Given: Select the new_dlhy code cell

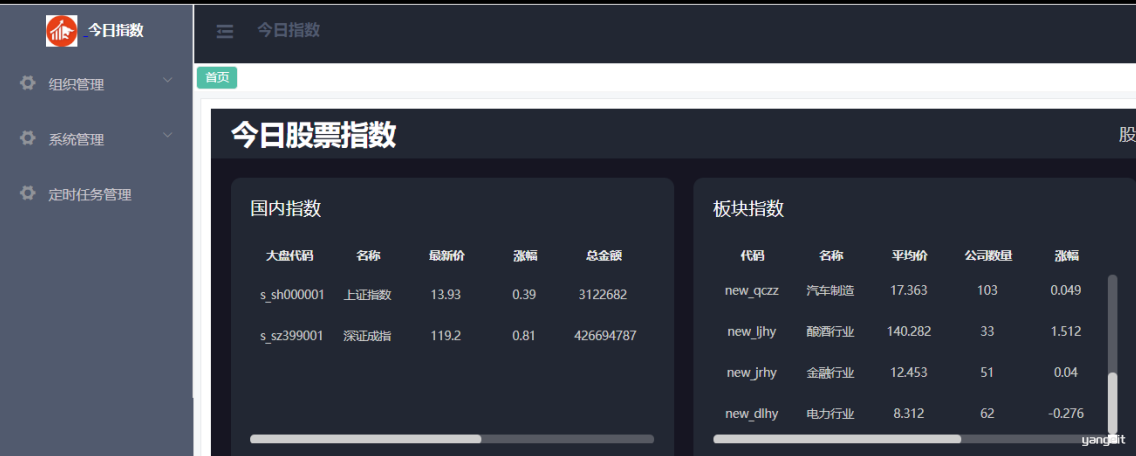Looking at the screenshot, I should tap(751, 414).
